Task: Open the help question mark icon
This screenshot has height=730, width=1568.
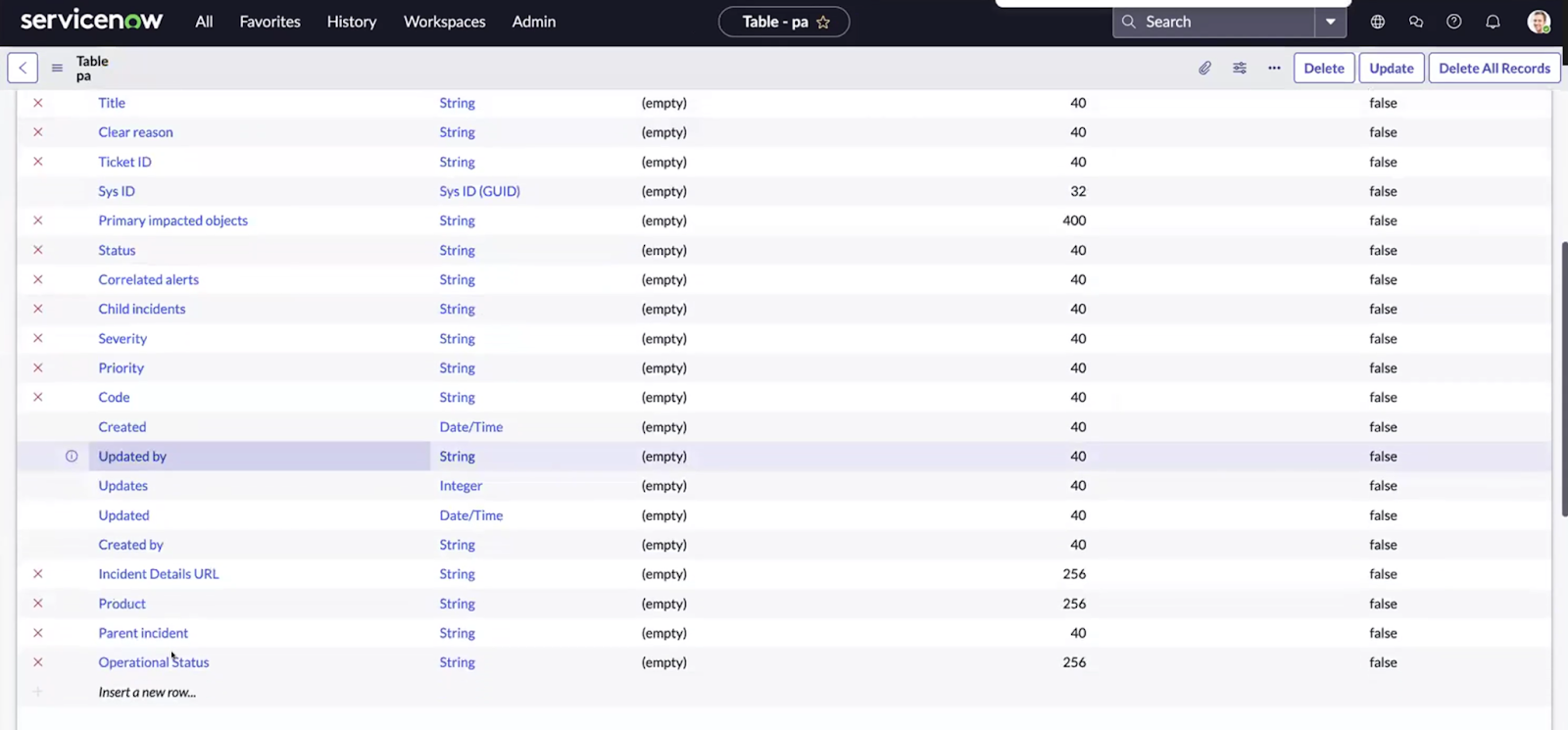Action: point(1454,22)
